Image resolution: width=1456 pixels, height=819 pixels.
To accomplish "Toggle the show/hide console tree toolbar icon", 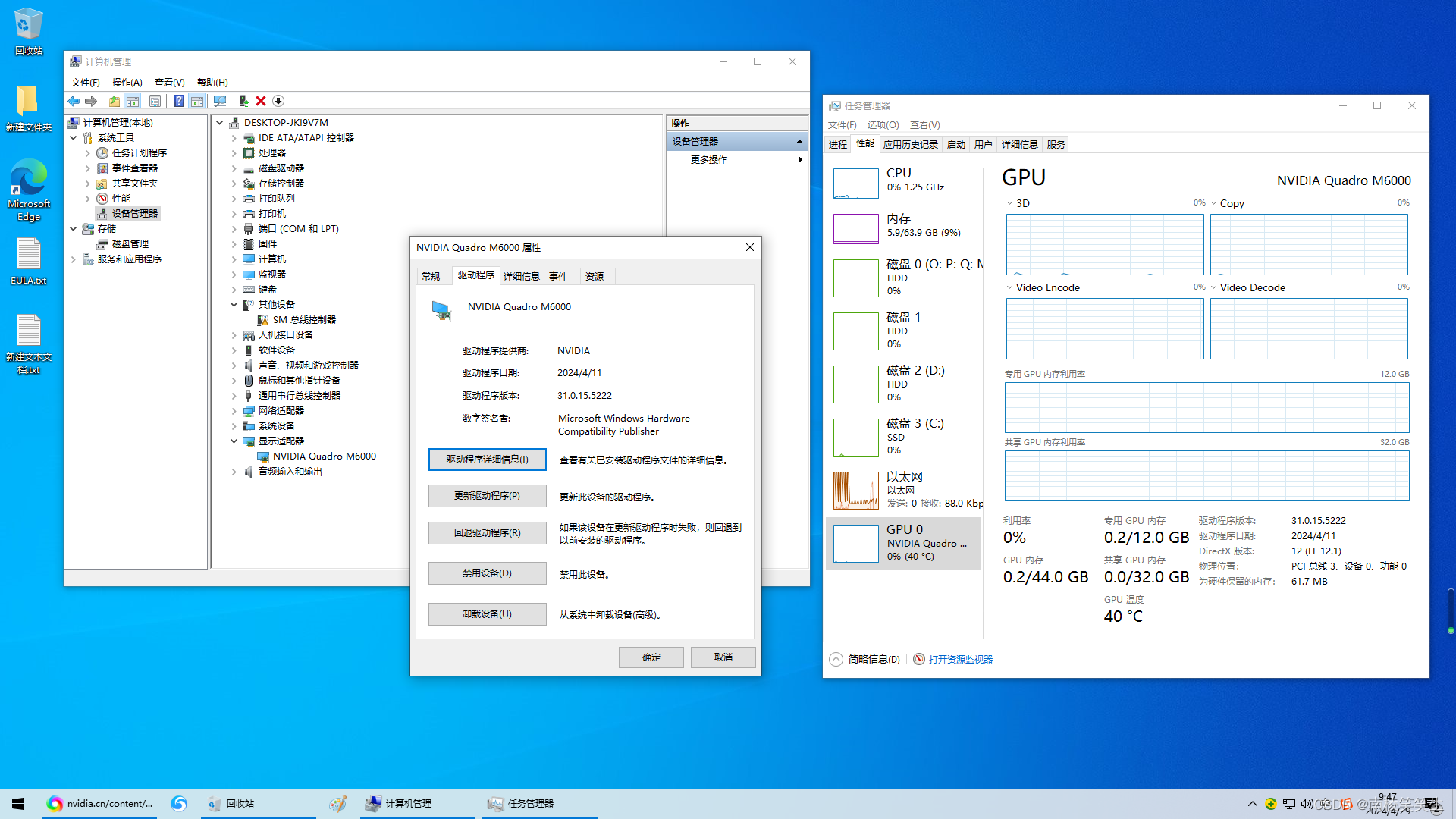I will (133, 101).
